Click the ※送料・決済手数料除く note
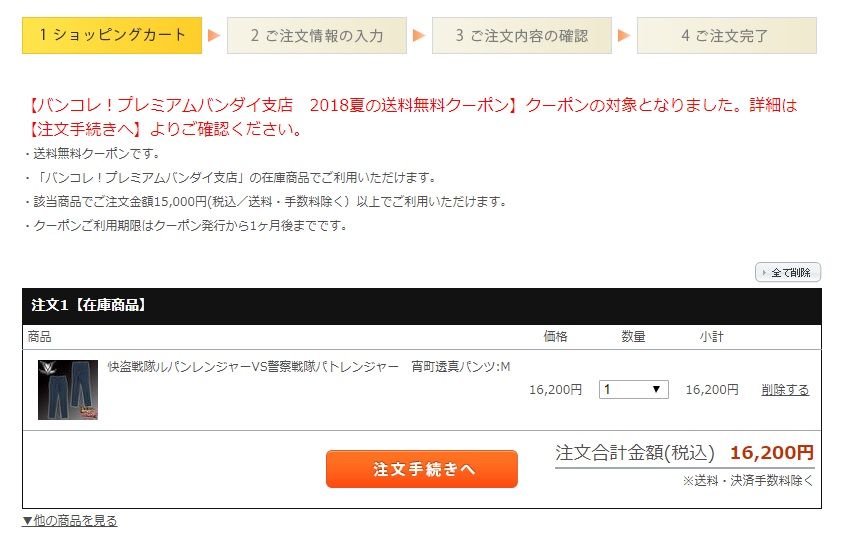The height and width of the screenshot is (551, 846). (748, 480)
